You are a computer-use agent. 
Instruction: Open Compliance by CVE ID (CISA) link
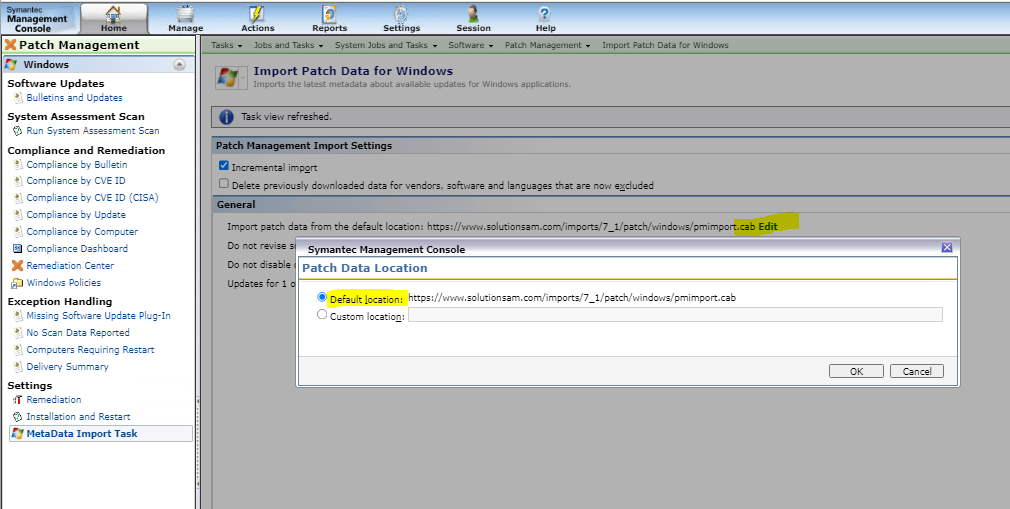click(x=92, y=198)
